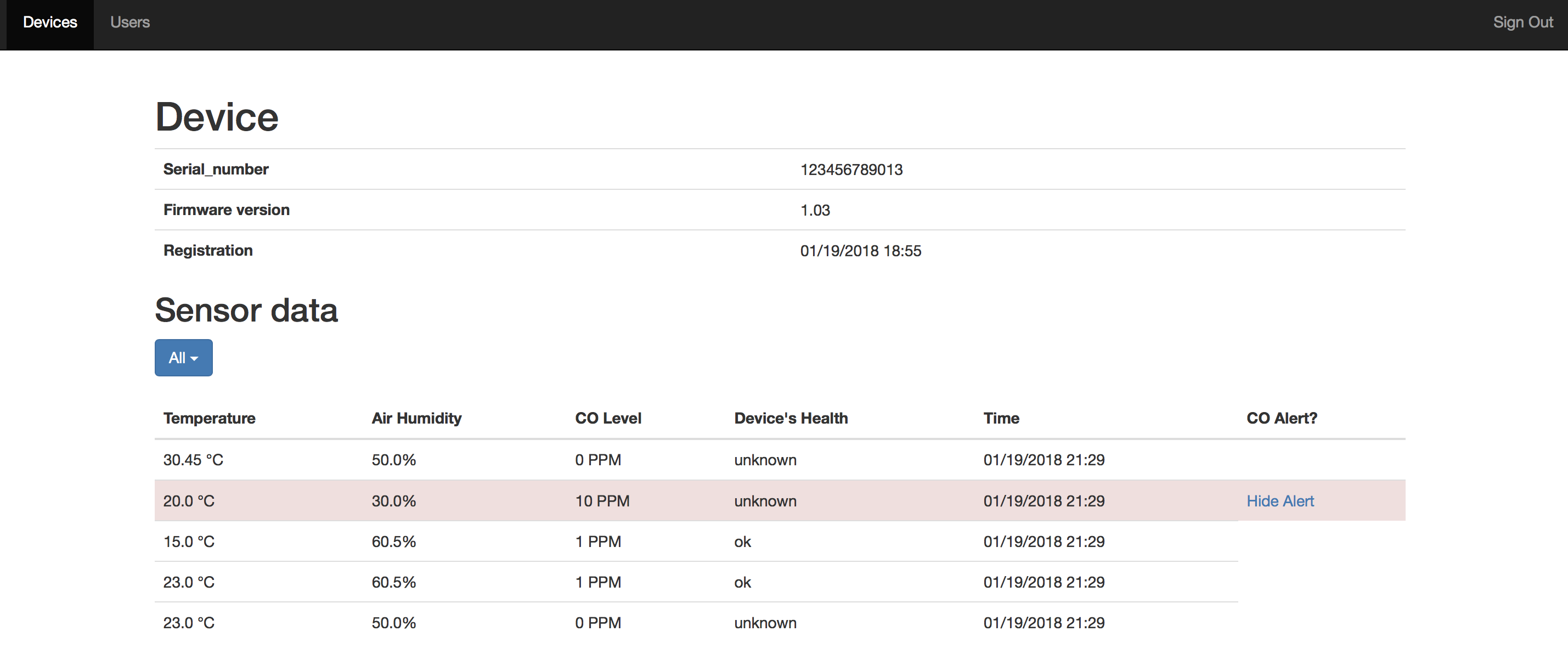Click the Device page heading

[x=217, y=117]
